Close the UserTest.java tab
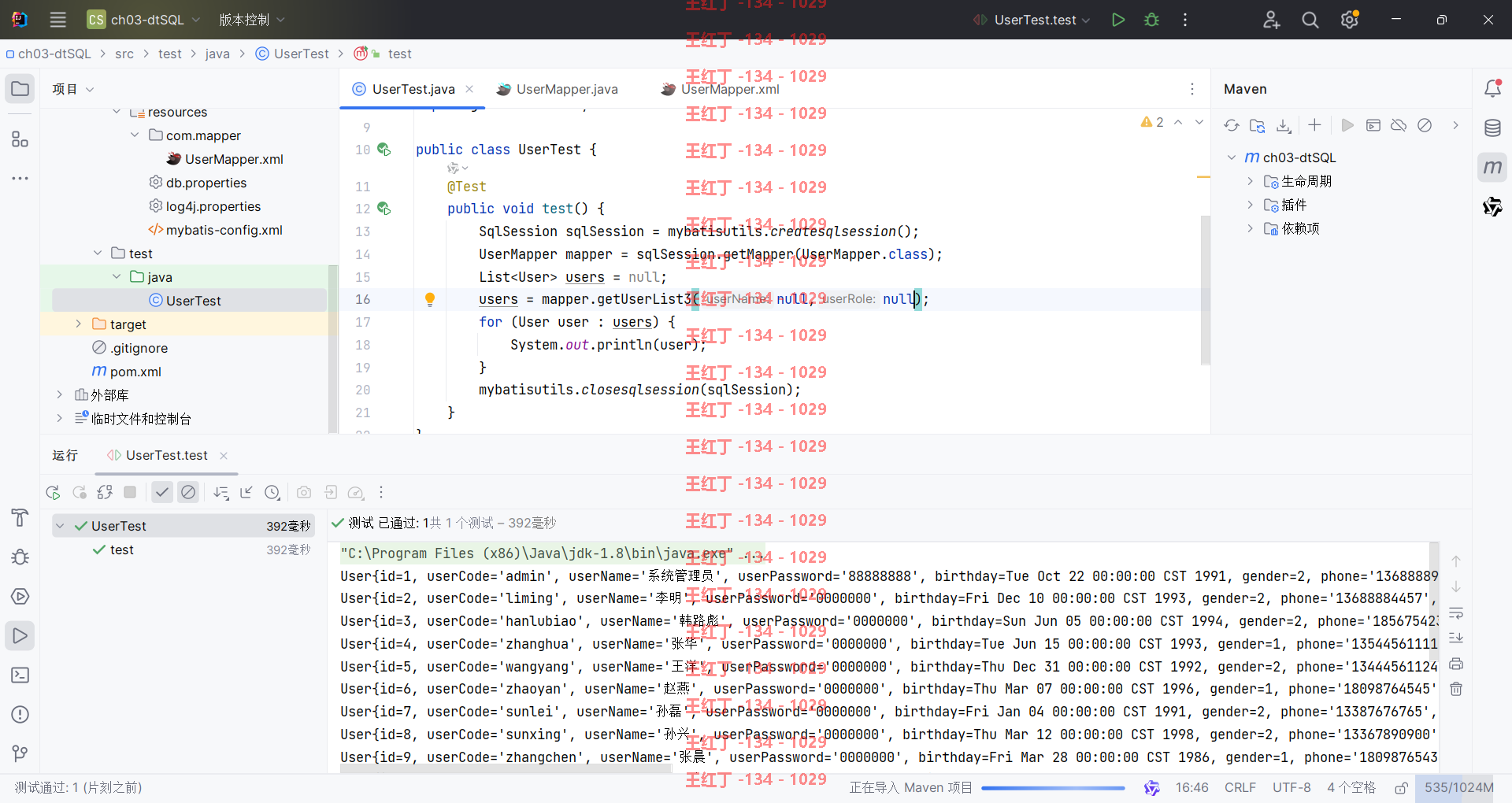 pos(469,89)
